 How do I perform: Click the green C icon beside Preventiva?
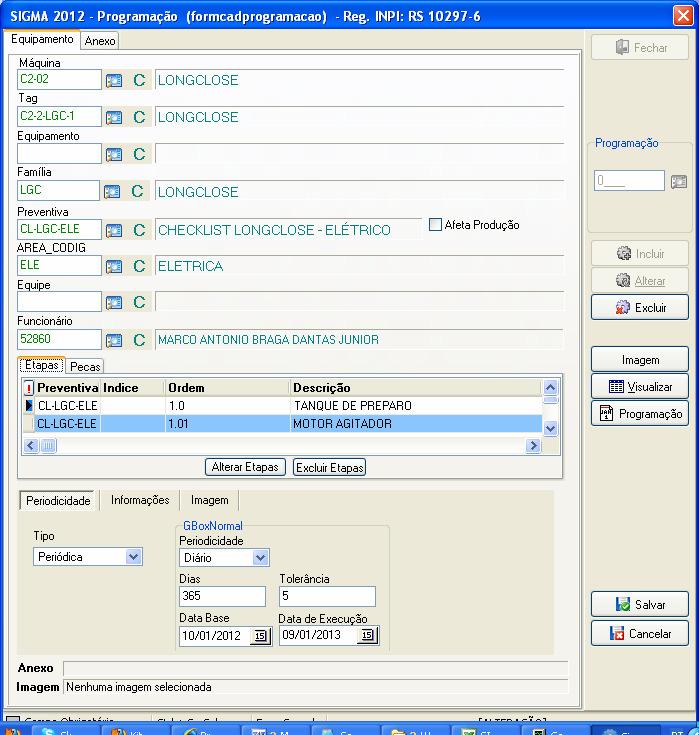point(139,230)
